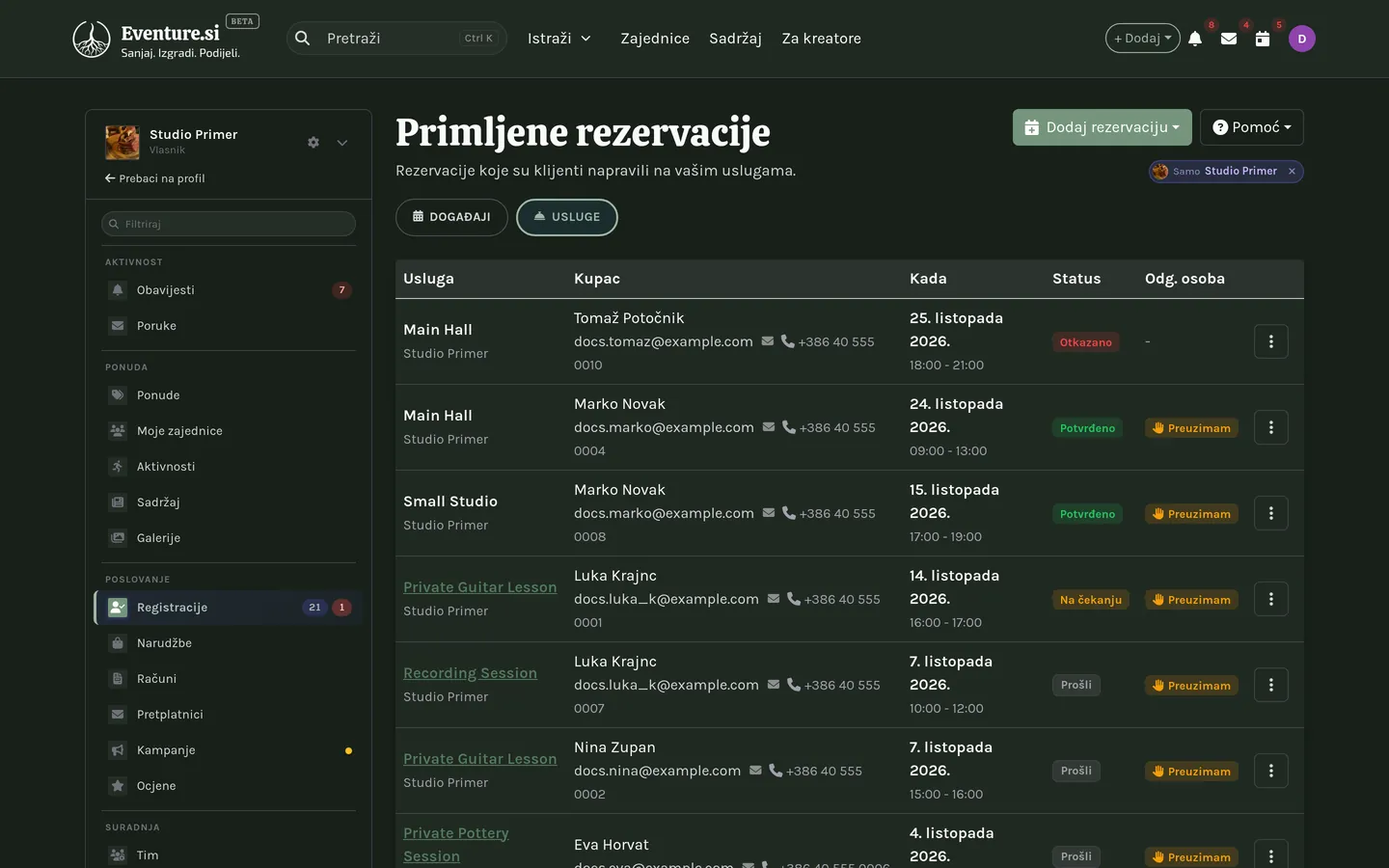Click Preuzimam for reservation 0001
This screenshot has width=1389, height=868.
[1191, 599]
